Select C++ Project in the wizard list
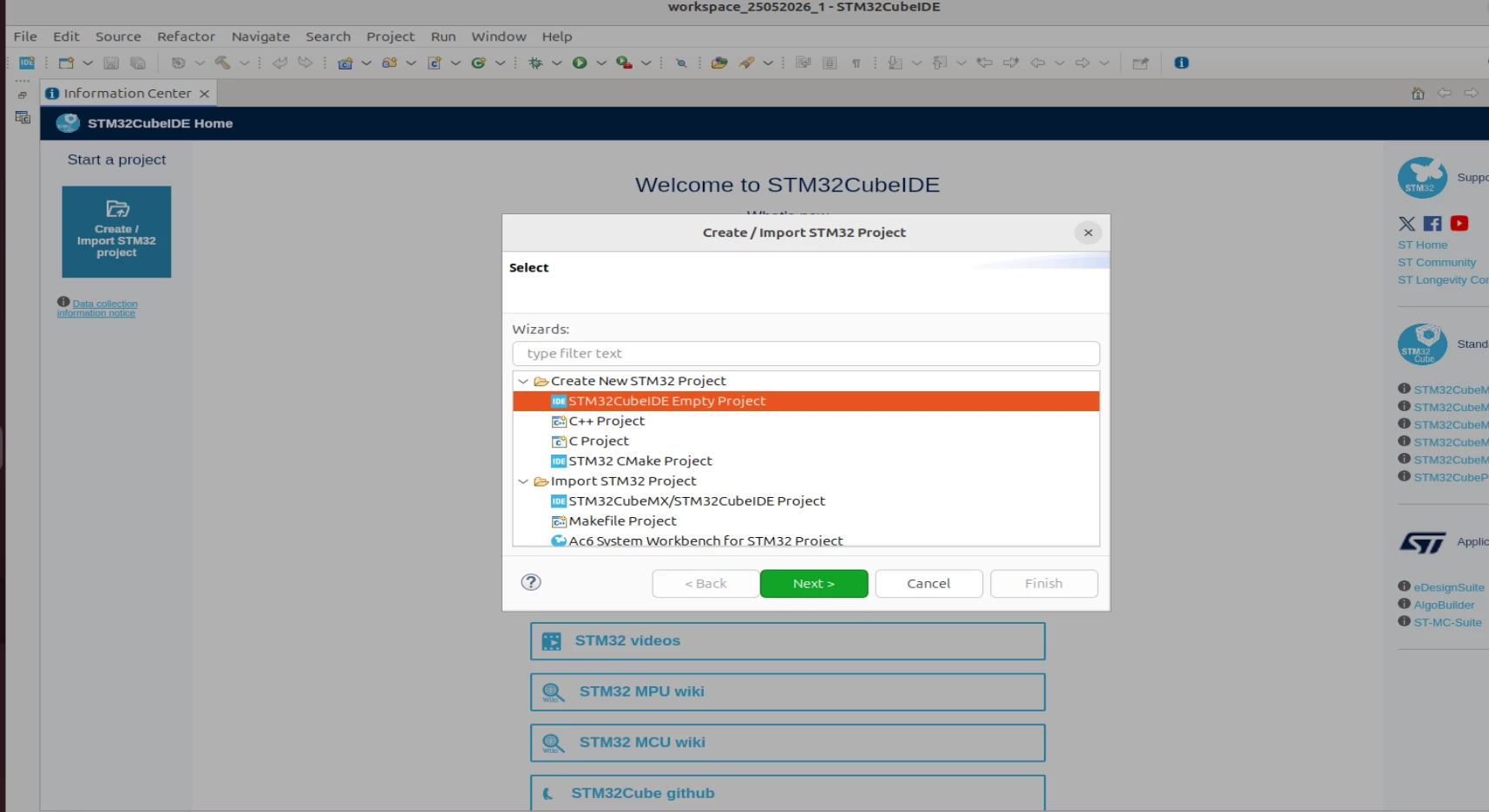This screenshot has width=1489, height=812. (x=607, y=421)
